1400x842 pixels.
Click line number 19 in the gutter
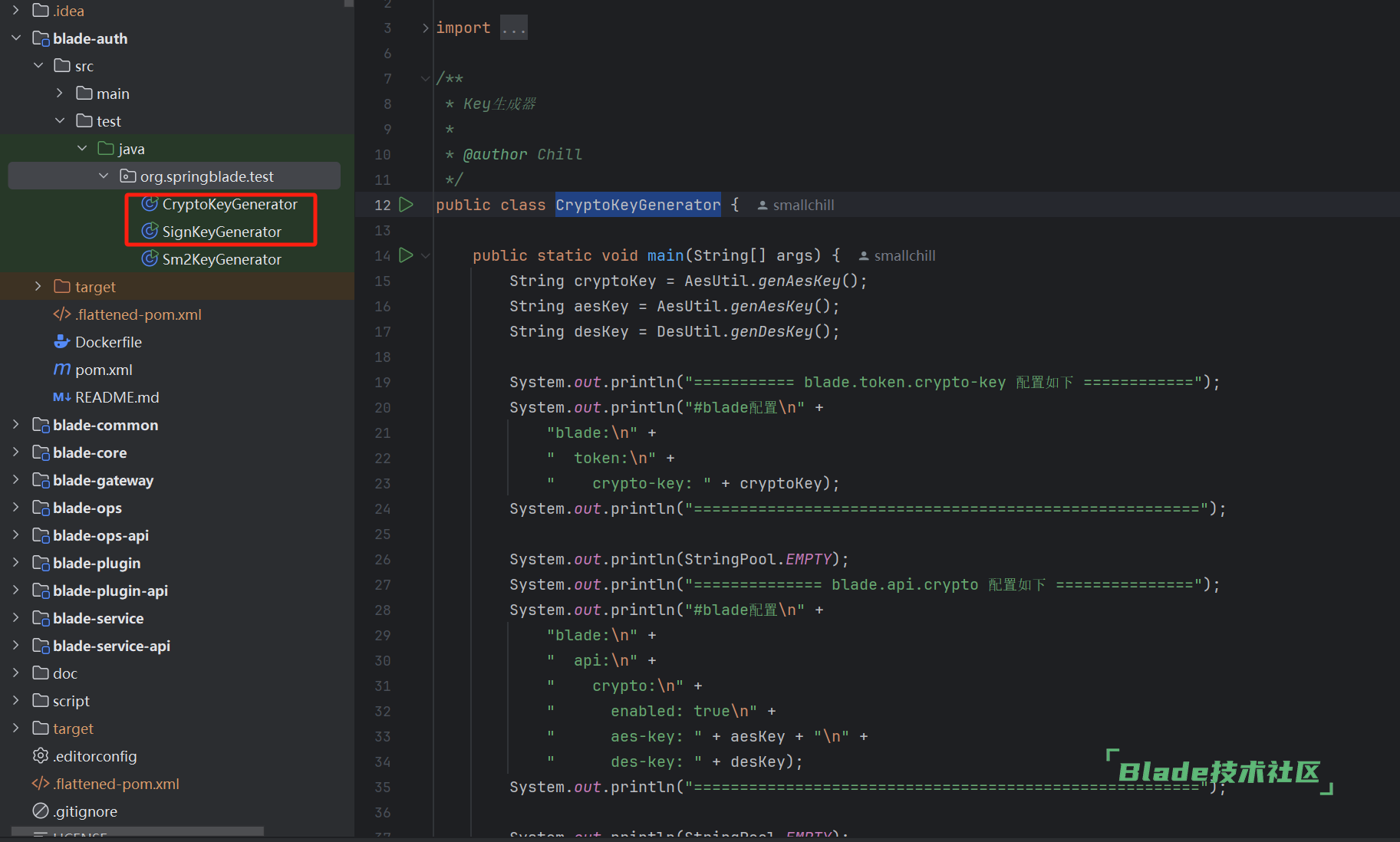[383, 382]
